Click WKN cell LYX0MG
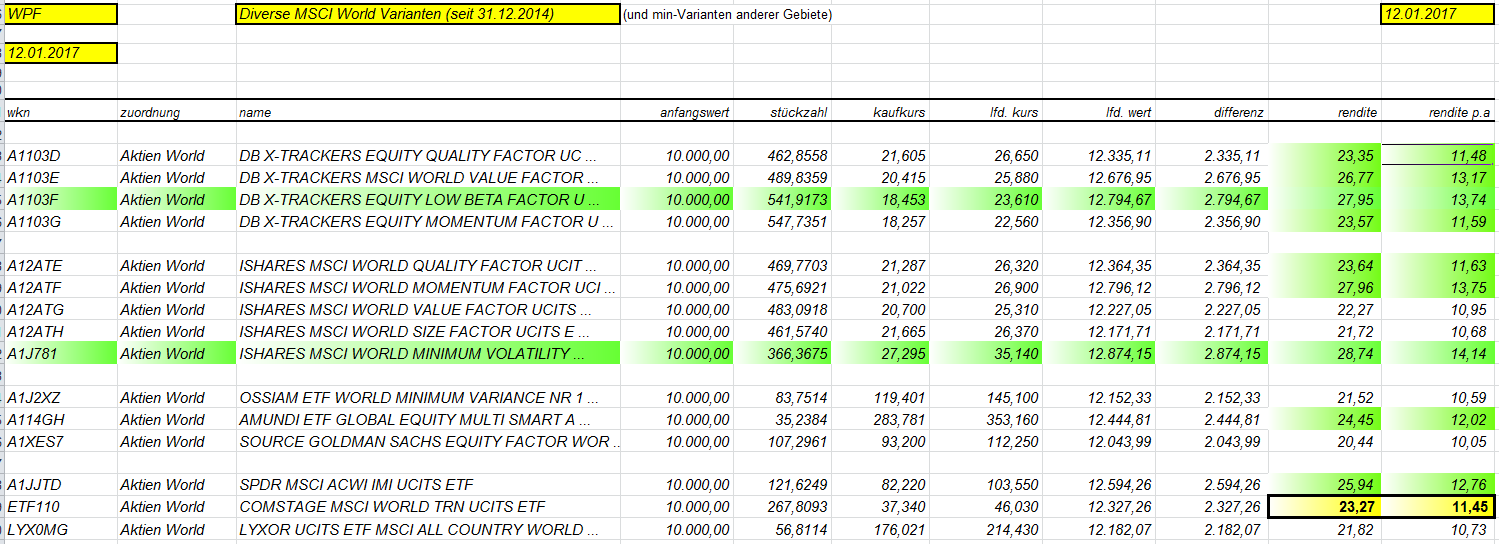 coord(60,529)
